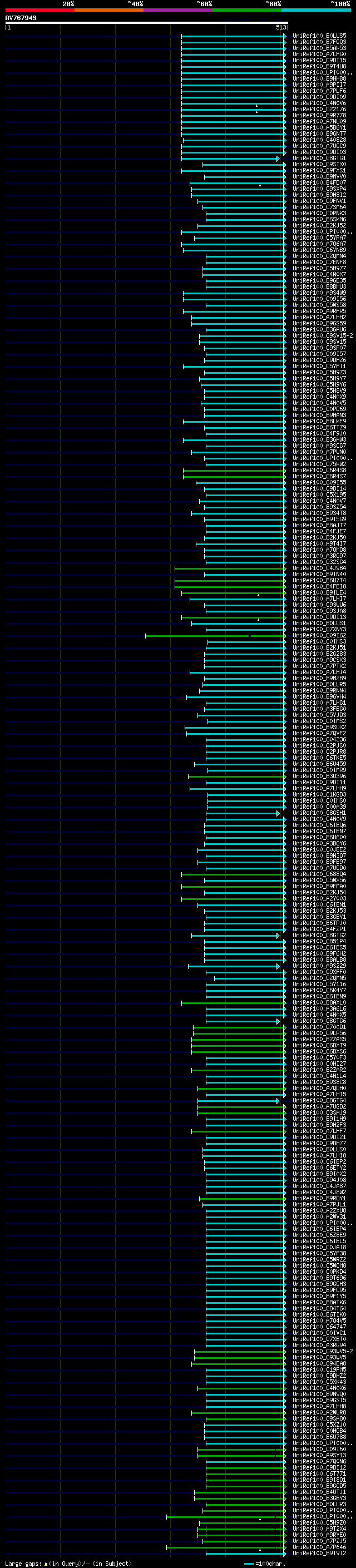The width and height of the screenshot is (356, 1568).
Task: Pick the UniRef100_C0PNK3 row label
Action: click(319, 214)
